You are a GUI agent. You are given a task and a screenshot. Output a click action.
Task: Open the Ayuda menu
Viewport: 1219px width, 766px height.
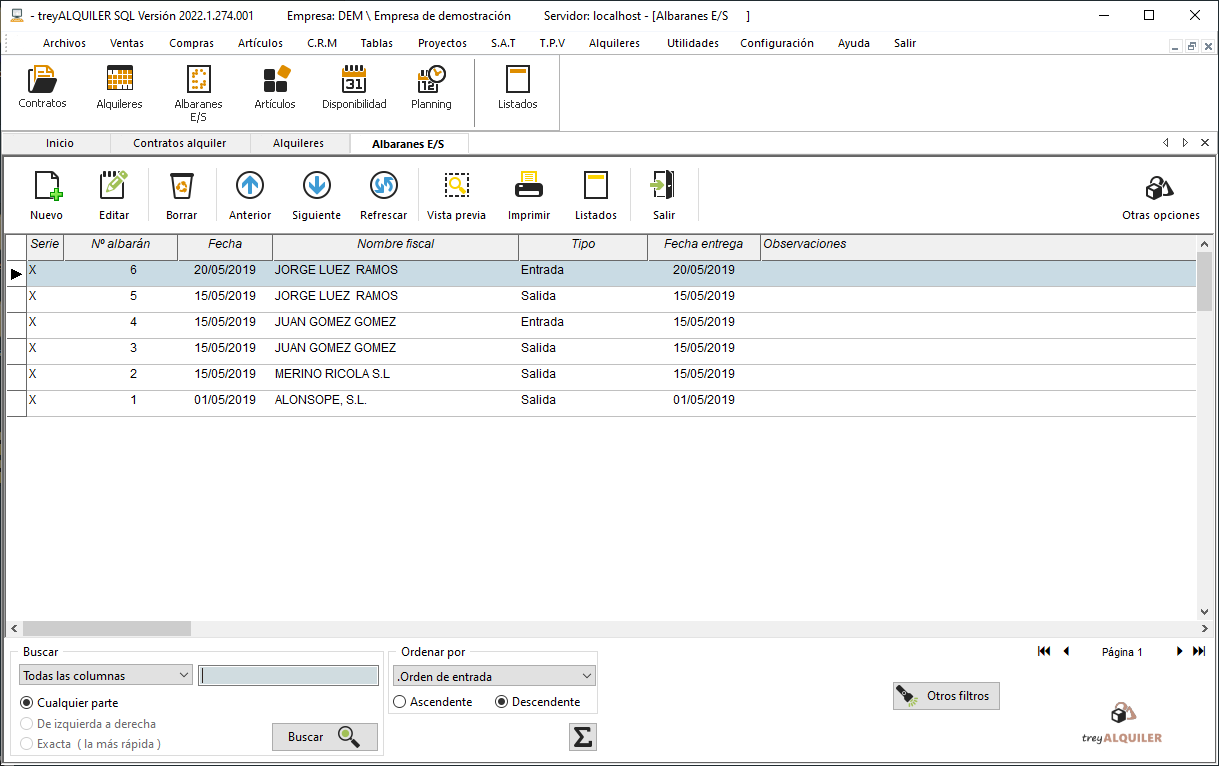(854, 43)
